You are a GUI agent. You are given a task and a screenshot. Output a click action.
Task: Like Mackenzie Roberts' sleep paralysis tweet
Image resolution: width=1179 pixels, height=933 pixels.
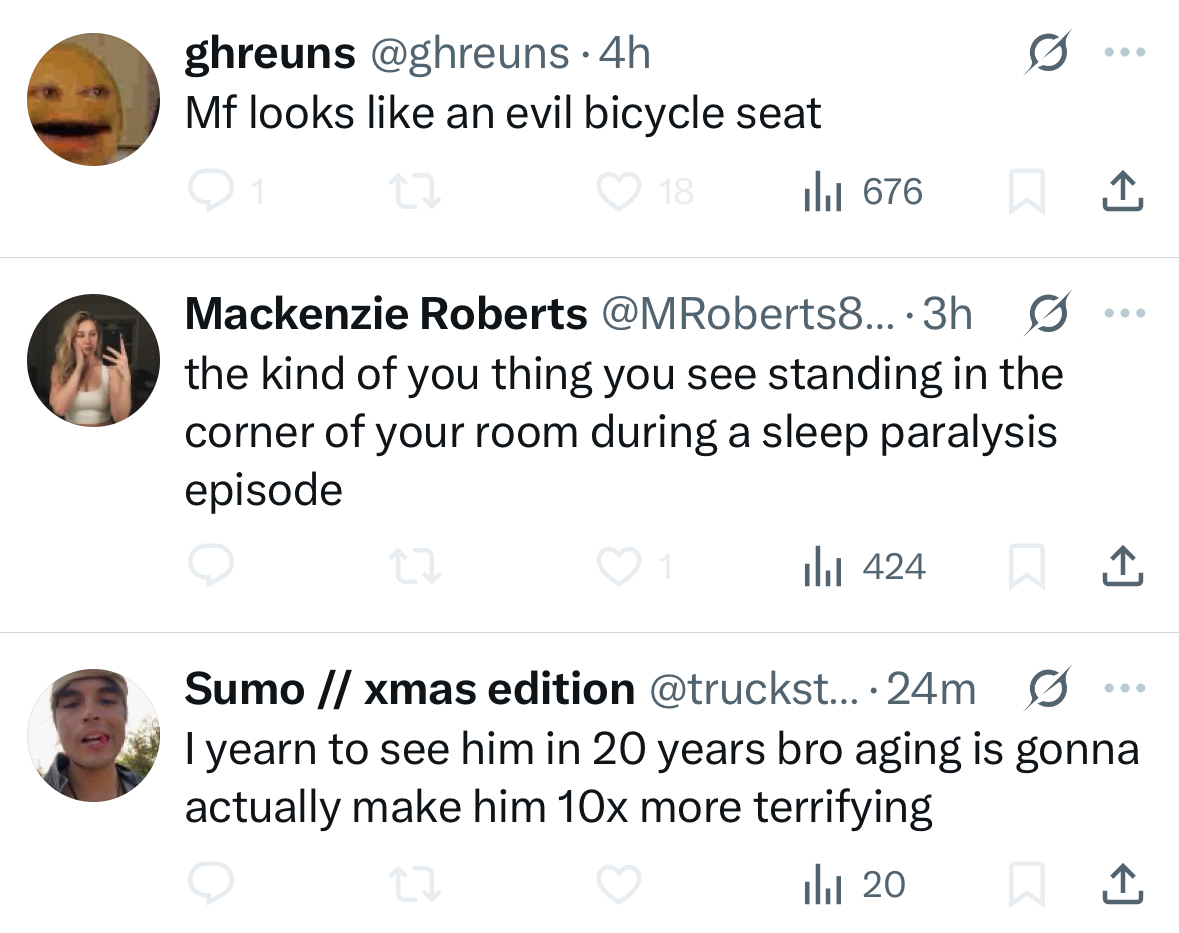click(x=619, y=568)
